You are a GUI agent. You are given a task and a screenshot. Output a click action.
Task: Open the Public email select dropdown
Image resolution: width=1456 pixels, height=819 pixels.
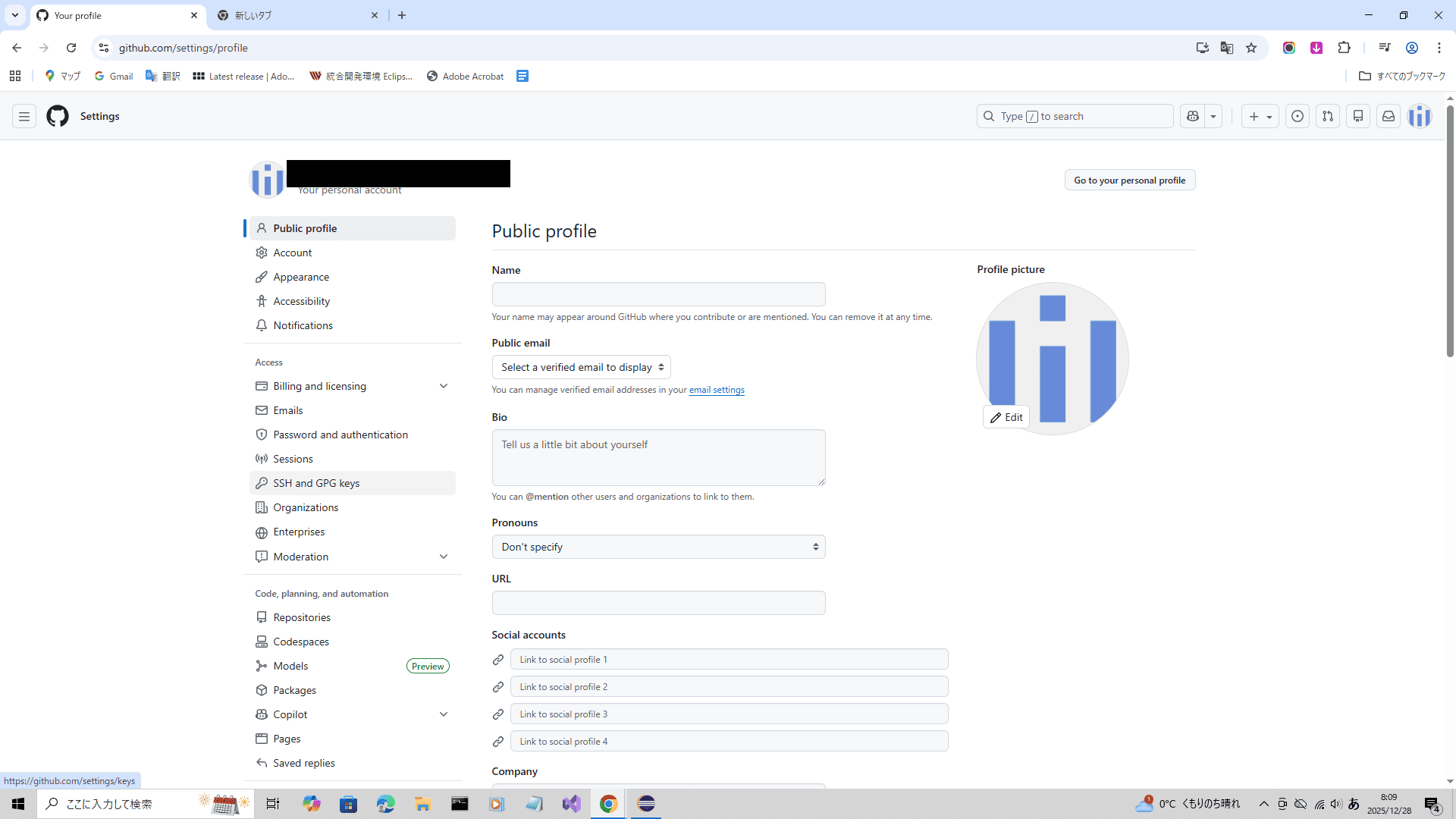coord(581,367)
